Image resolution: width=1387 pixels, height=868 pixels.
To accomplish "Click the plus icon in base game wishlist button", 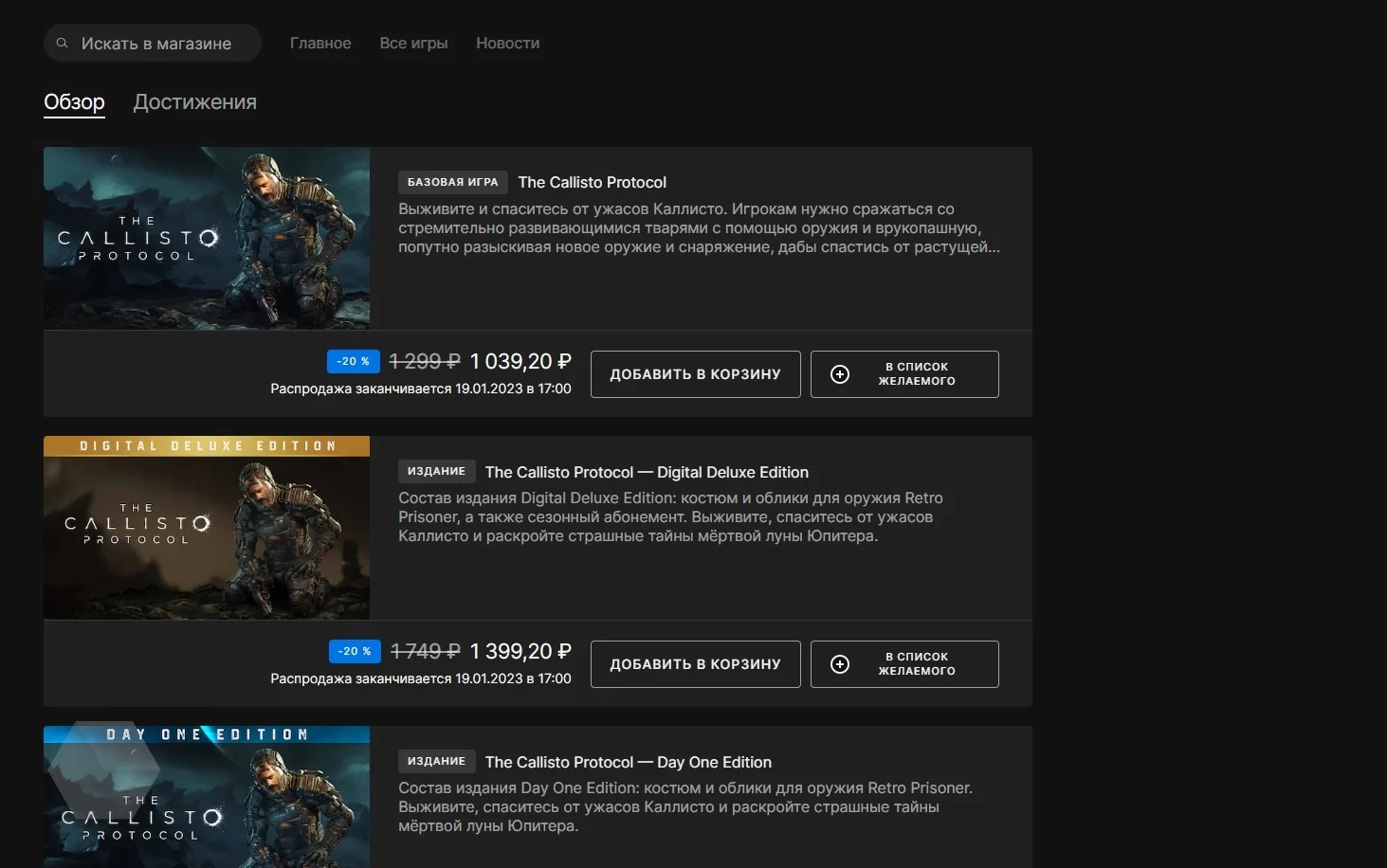I will pos(840,374).
